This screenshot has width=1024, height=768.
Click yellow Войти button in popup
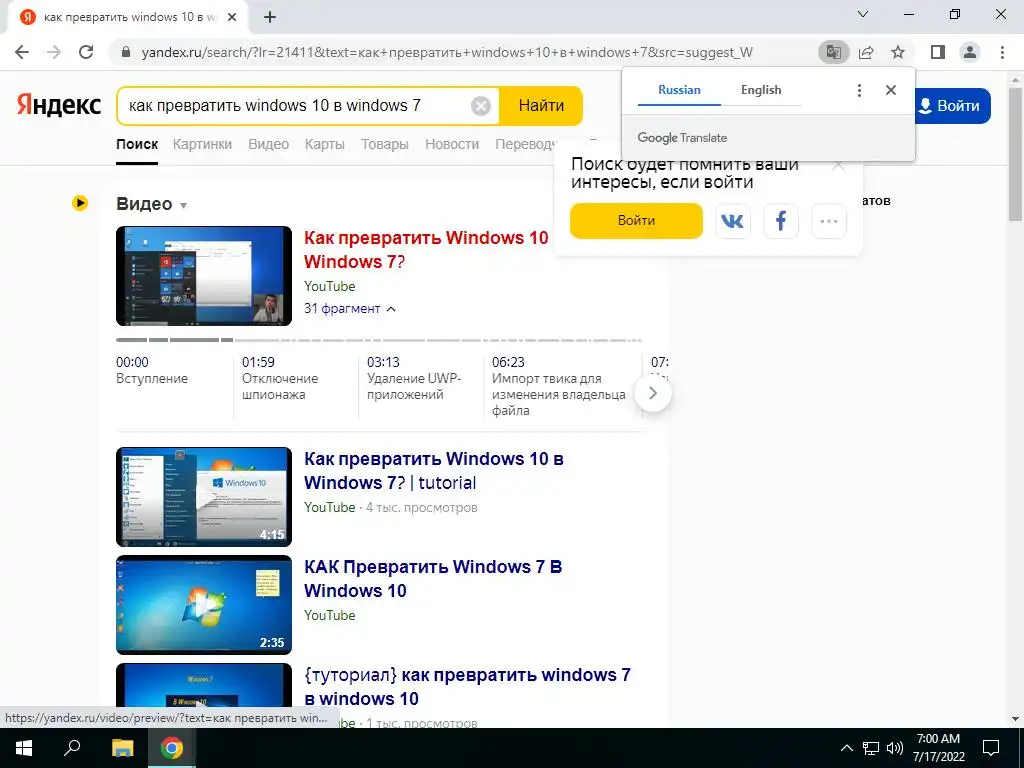(636, 221)
